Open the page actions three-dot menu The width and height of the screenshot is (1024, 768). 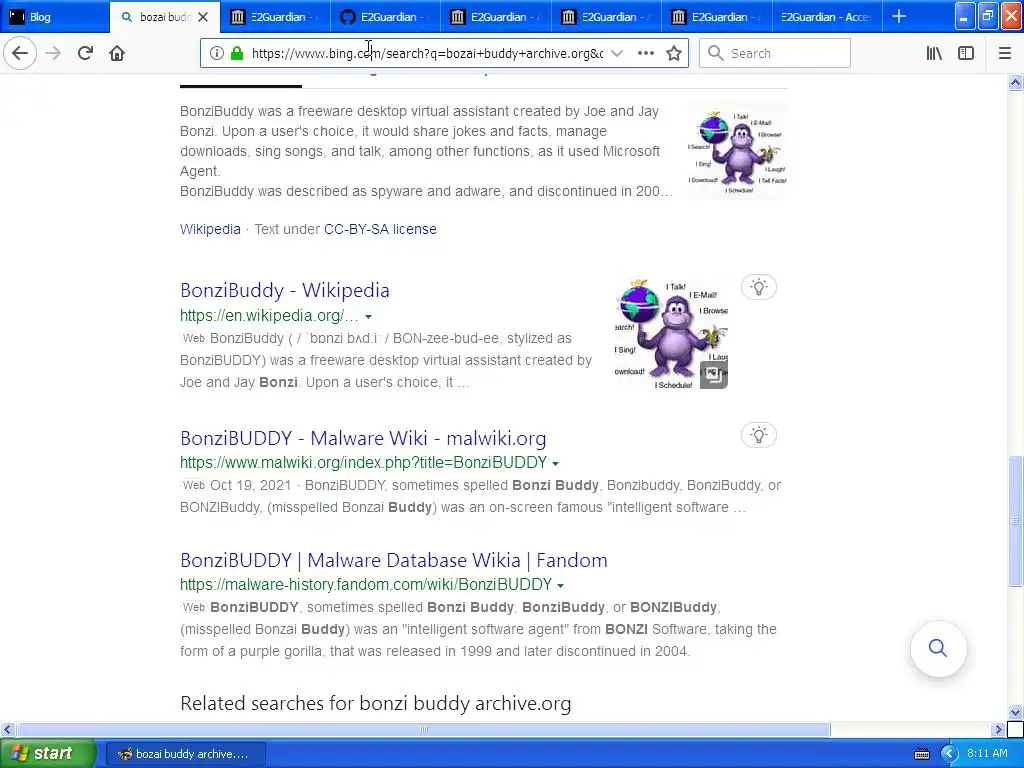click(x=646, y=53)
